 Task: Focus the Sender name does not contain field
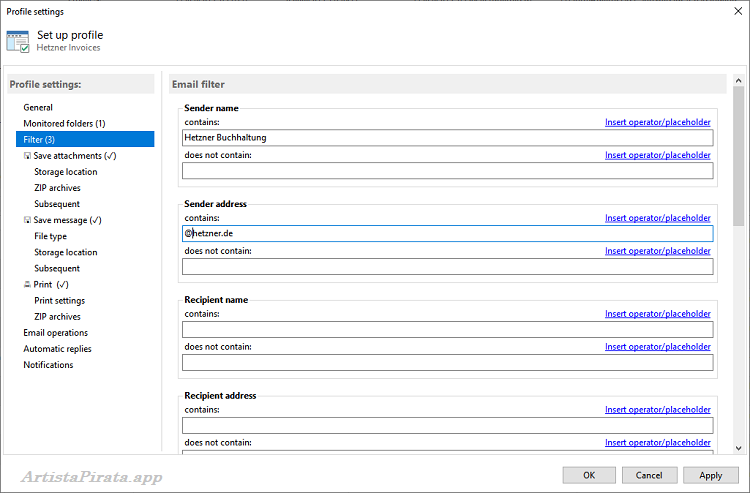click(447, 171)
